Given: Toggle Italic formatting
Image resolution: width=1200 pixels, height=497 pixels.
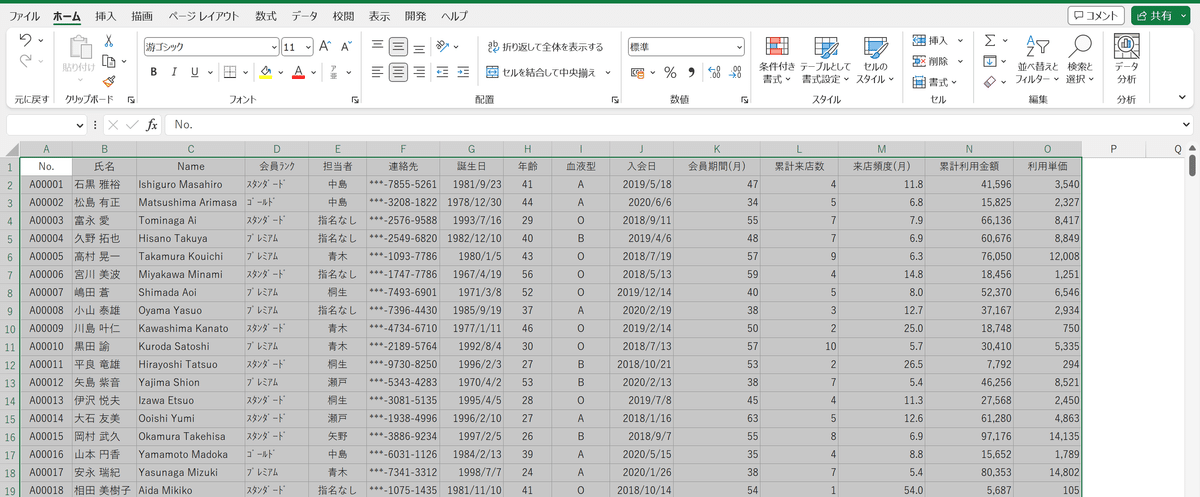Looking at the screenshot, I should pos(174,72).
